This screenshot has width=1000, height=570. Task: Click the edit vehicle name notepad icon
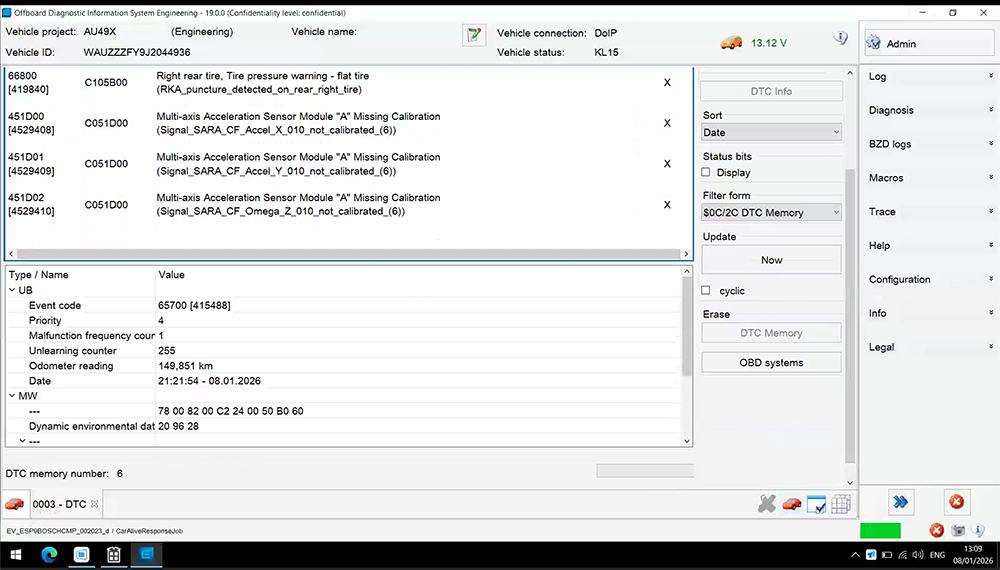coord(473,36)
